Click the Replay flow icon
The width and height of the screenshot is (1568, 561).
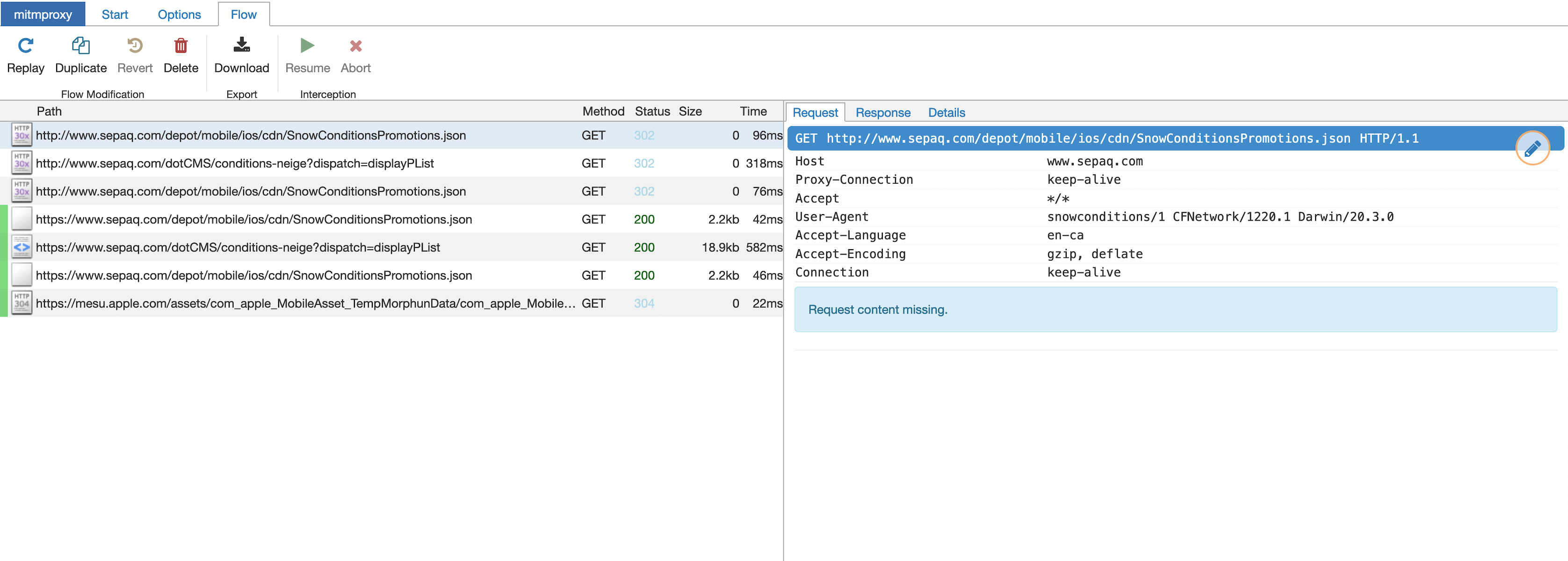click(x=26, y=46)
